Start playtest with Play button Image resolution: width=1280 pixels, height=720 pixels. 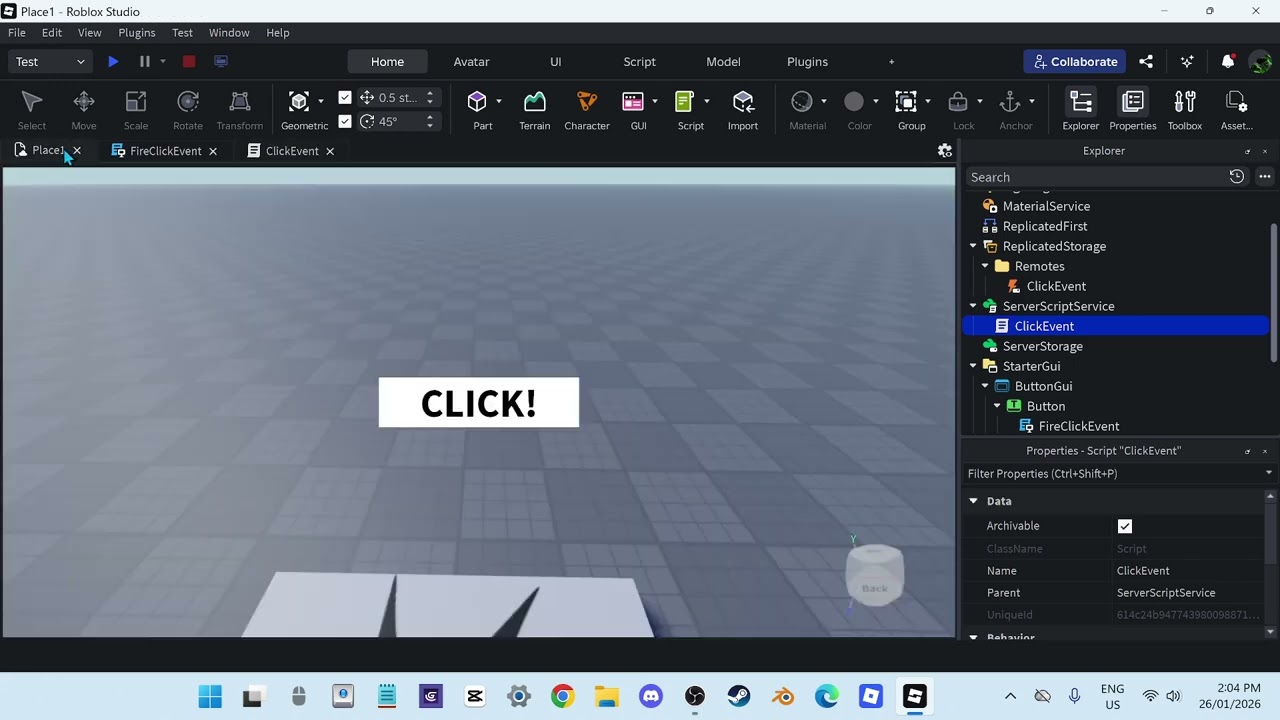coord(113,62)
